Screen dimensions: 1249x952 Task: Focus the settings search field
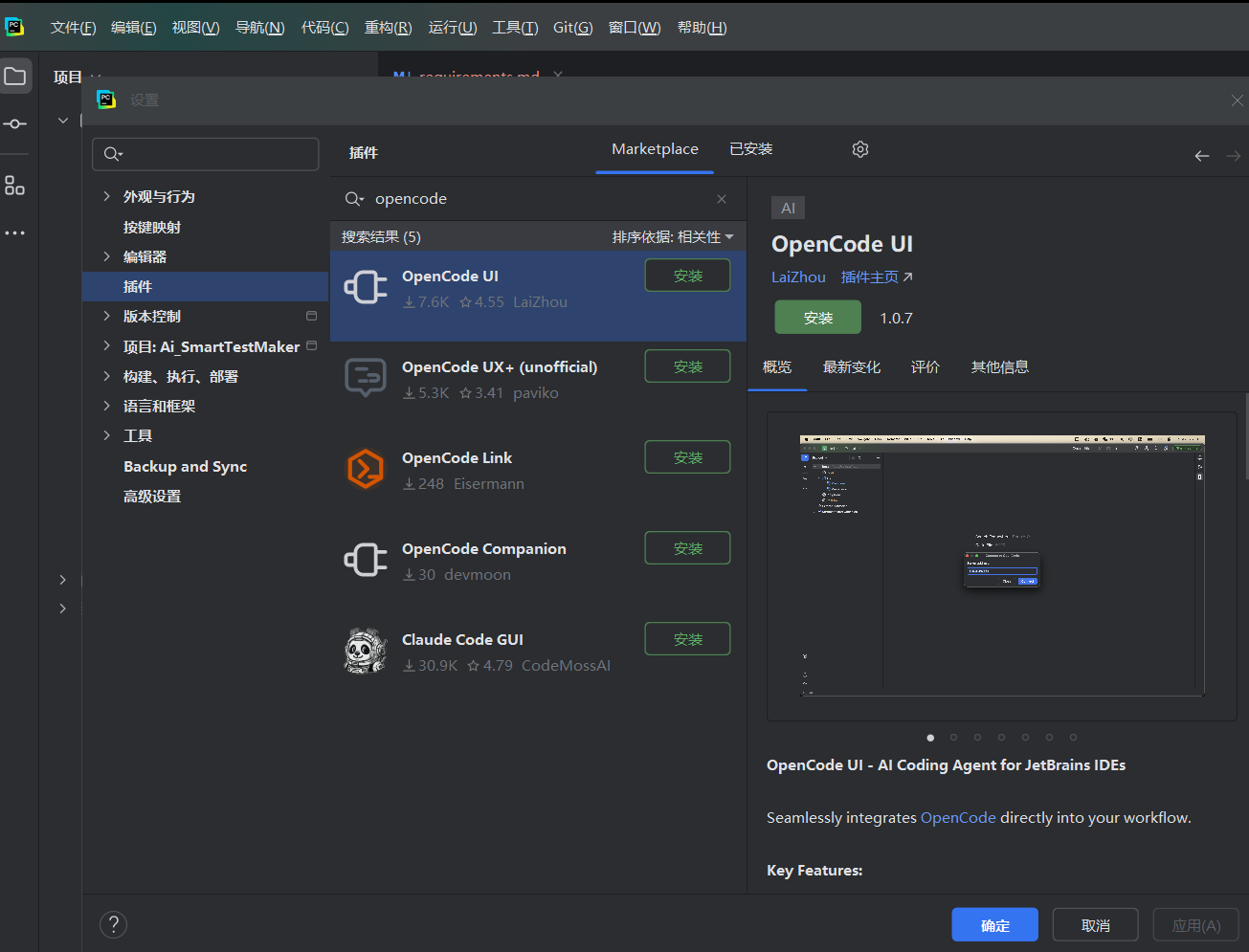pyautogui.click(x=206, y=154)
